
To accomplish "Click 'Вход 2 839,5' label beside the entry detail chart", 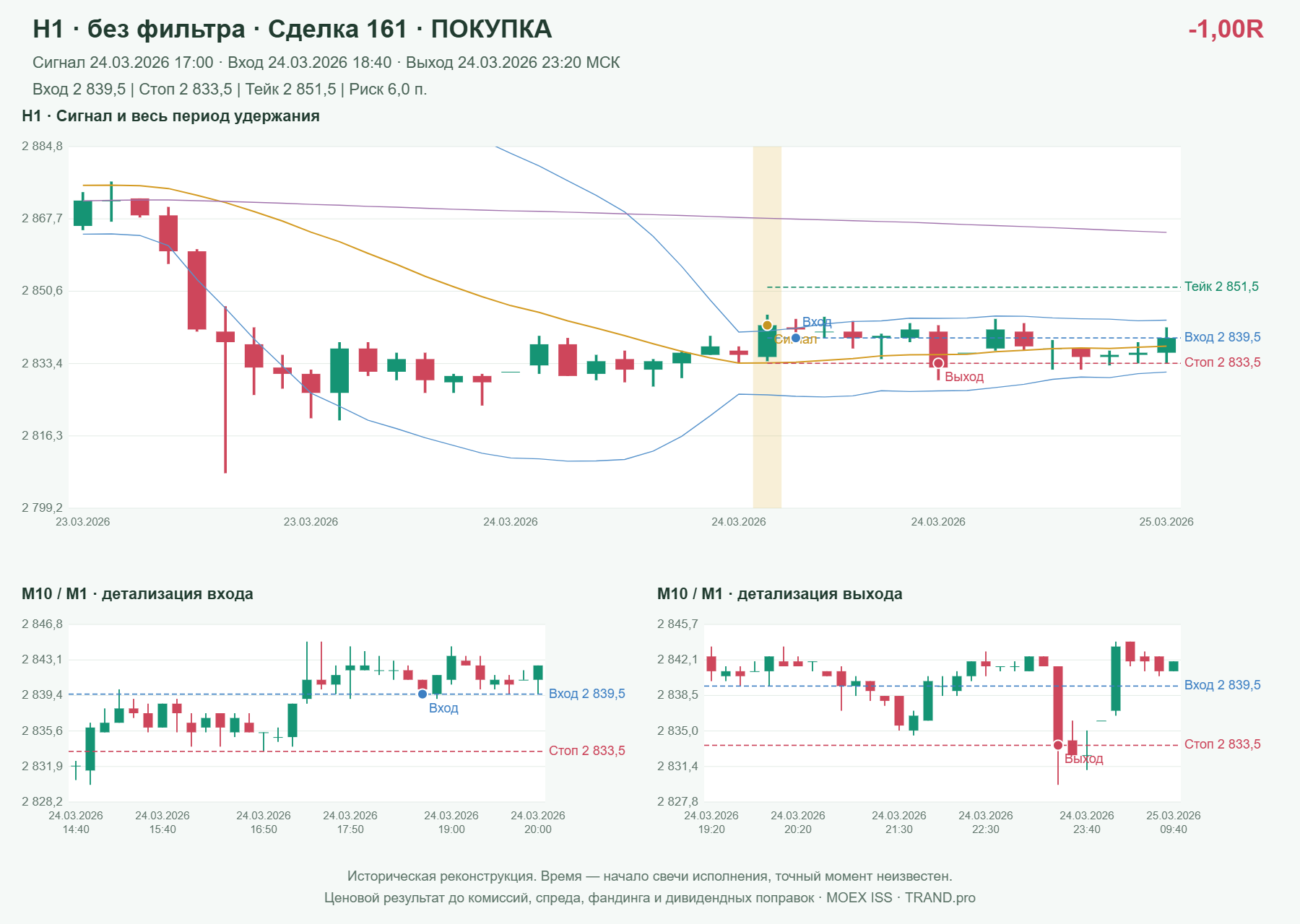I will tap(587, 694).
